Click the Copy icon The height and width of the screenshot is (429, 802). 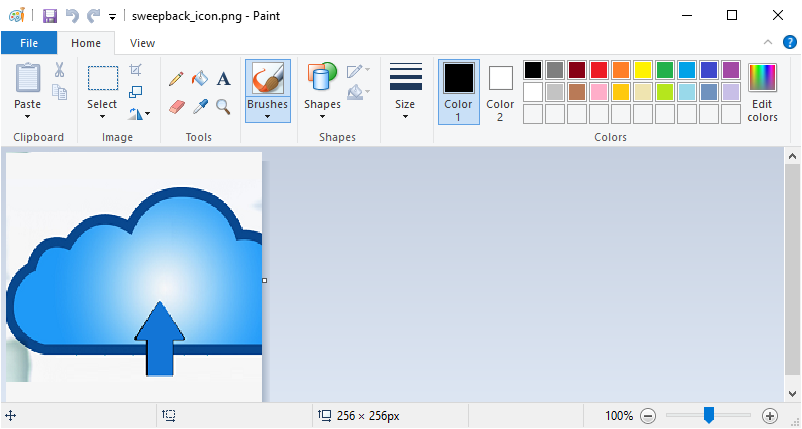tap(59, 92)
